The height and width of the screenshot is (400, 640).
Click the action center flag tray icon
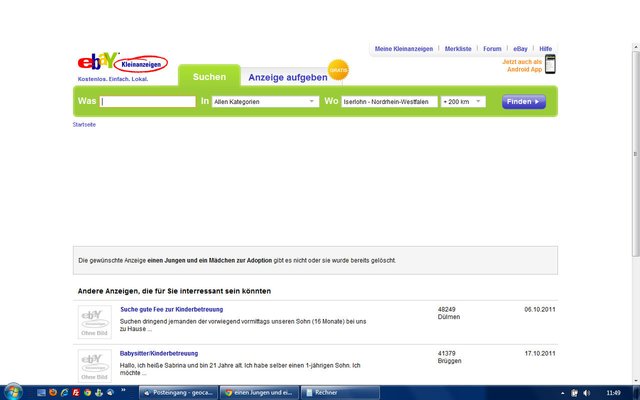[574, 393]
